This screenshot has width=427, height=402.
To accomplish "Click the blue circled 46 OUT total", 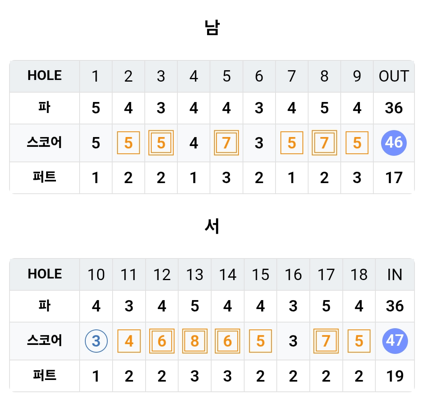I will tap(394, 143).
